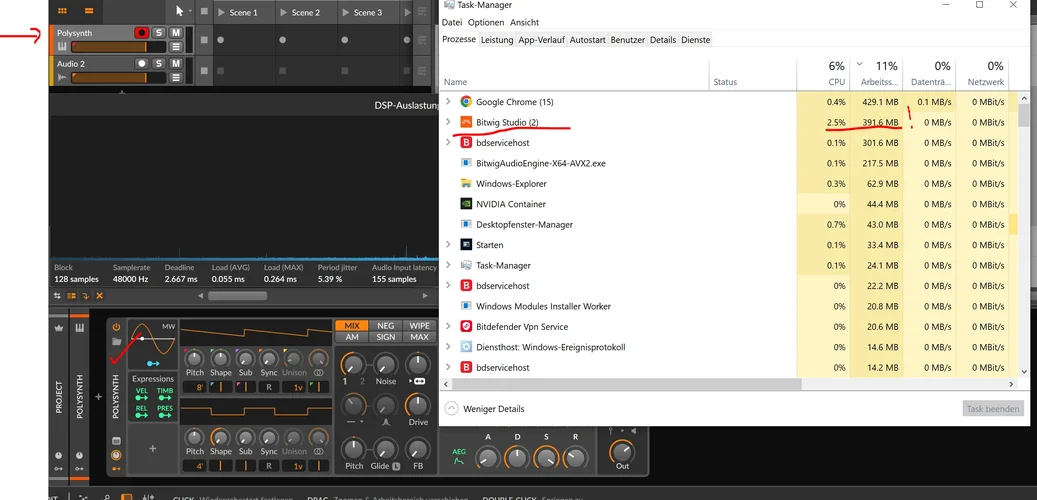Click the PRES expression modulator
This screenshot has height=500, width=1037.
pos(164,412)
